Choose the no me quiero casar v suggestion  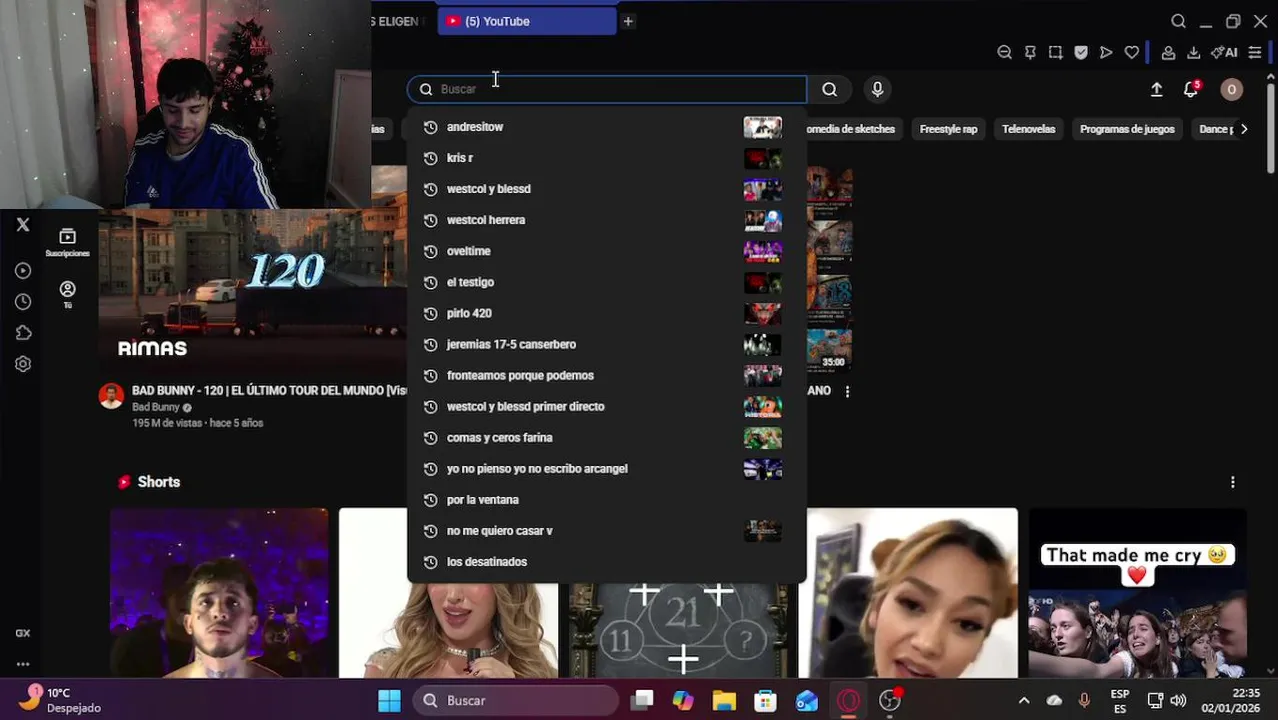tap(606, 530)
